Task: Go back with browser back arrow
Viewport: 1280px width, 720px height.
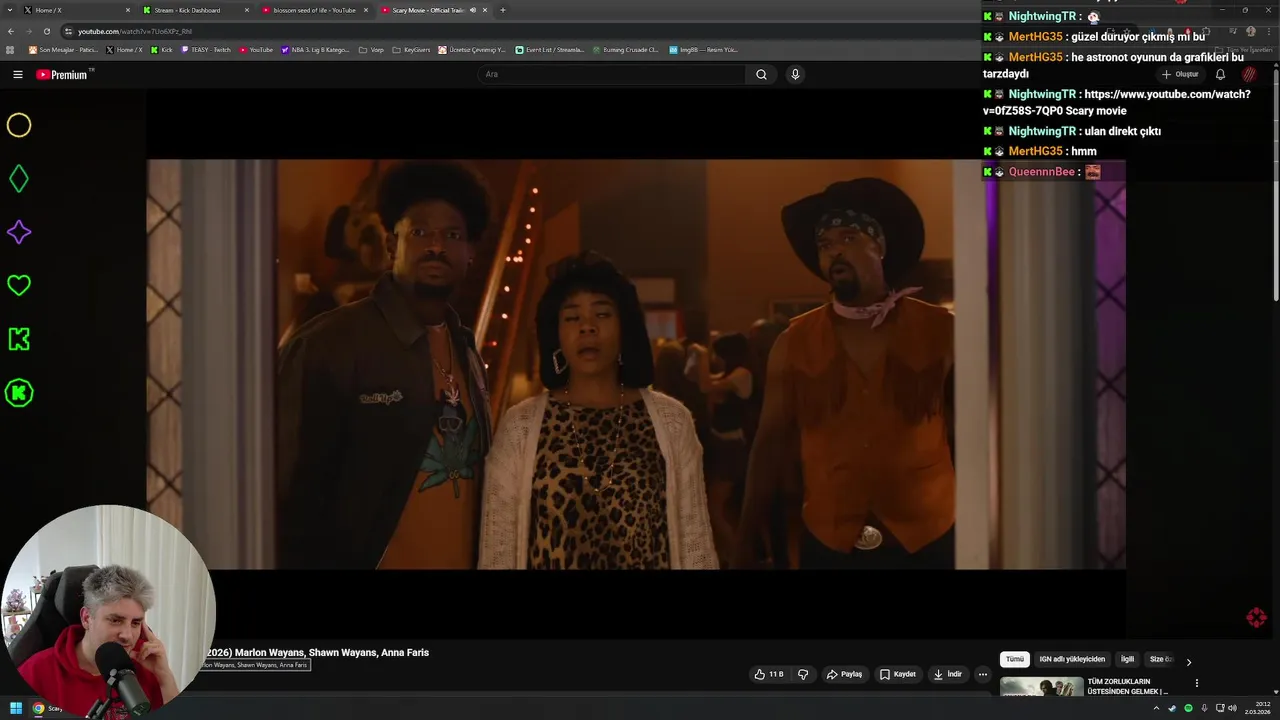Action: click(x=11, y=31)
